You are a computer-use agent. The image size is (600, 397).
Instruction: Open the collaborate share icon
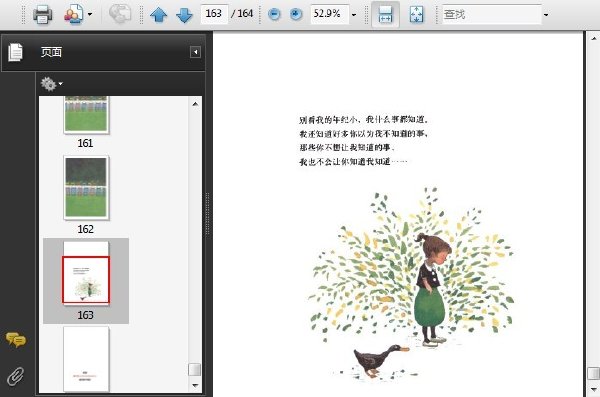(73, 15)
